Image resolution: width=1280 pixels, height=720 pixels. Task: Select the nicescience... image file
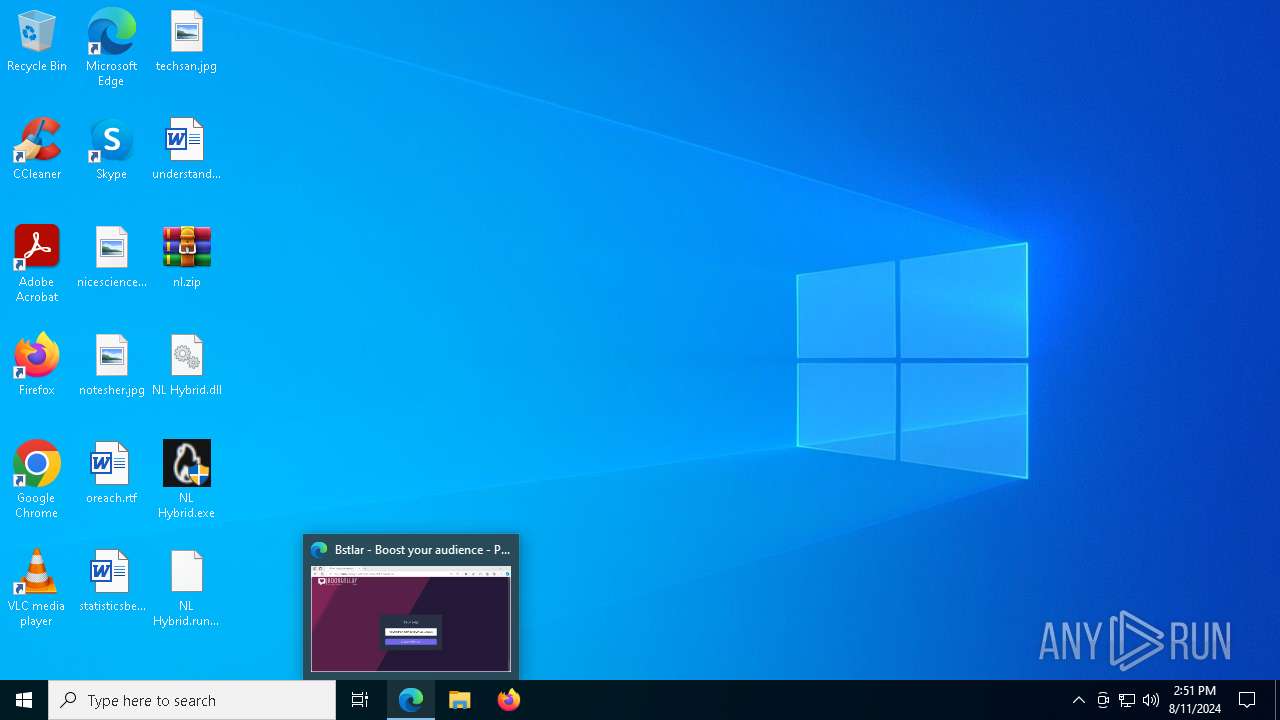click(x=111, y=258)
